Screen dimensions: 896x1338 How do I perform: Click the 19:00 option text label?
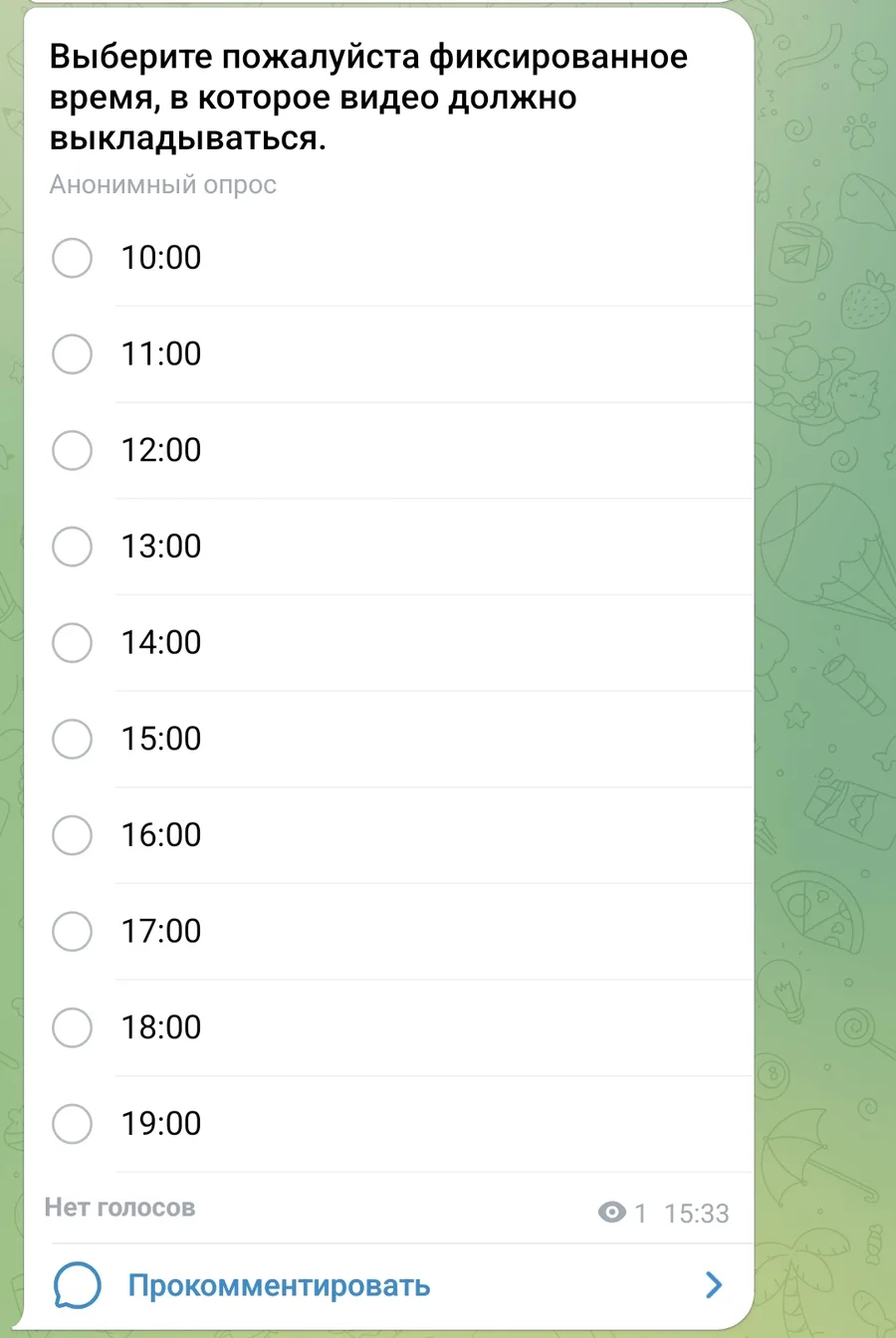[161, 1124]
